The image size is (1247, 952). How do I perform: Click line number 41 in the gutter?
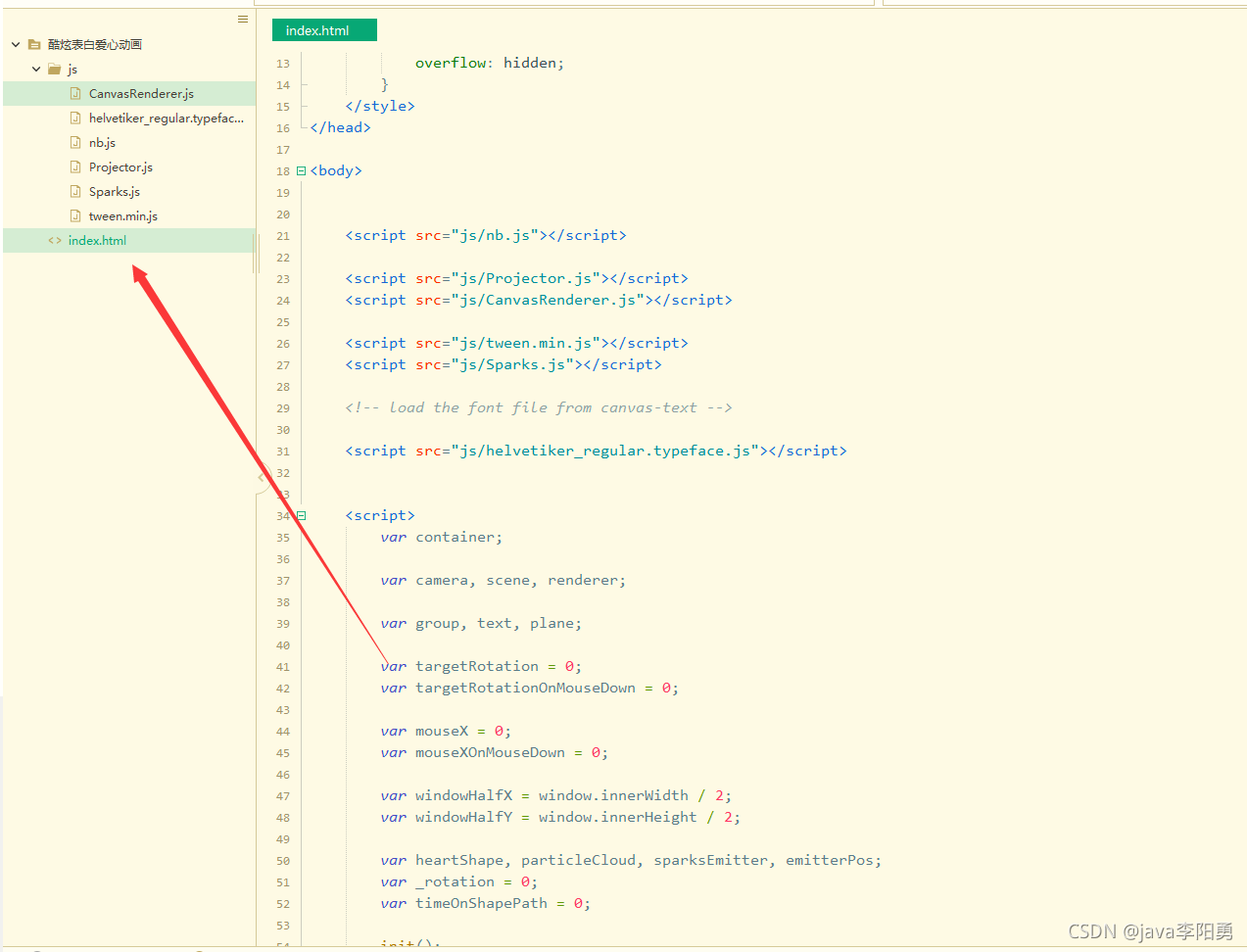click(x=283, y=667)
